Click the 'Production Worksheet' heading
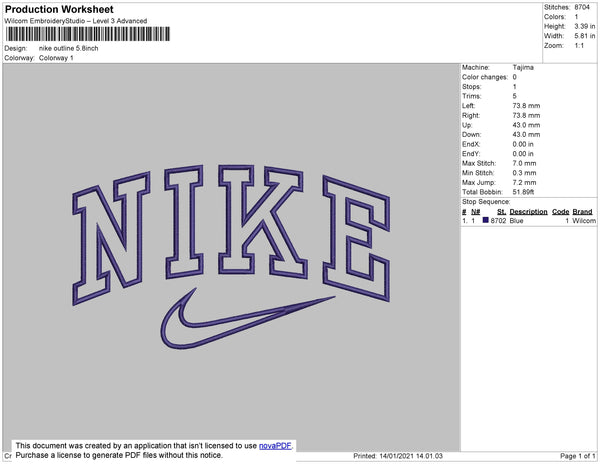 click(x=59, y=9)
